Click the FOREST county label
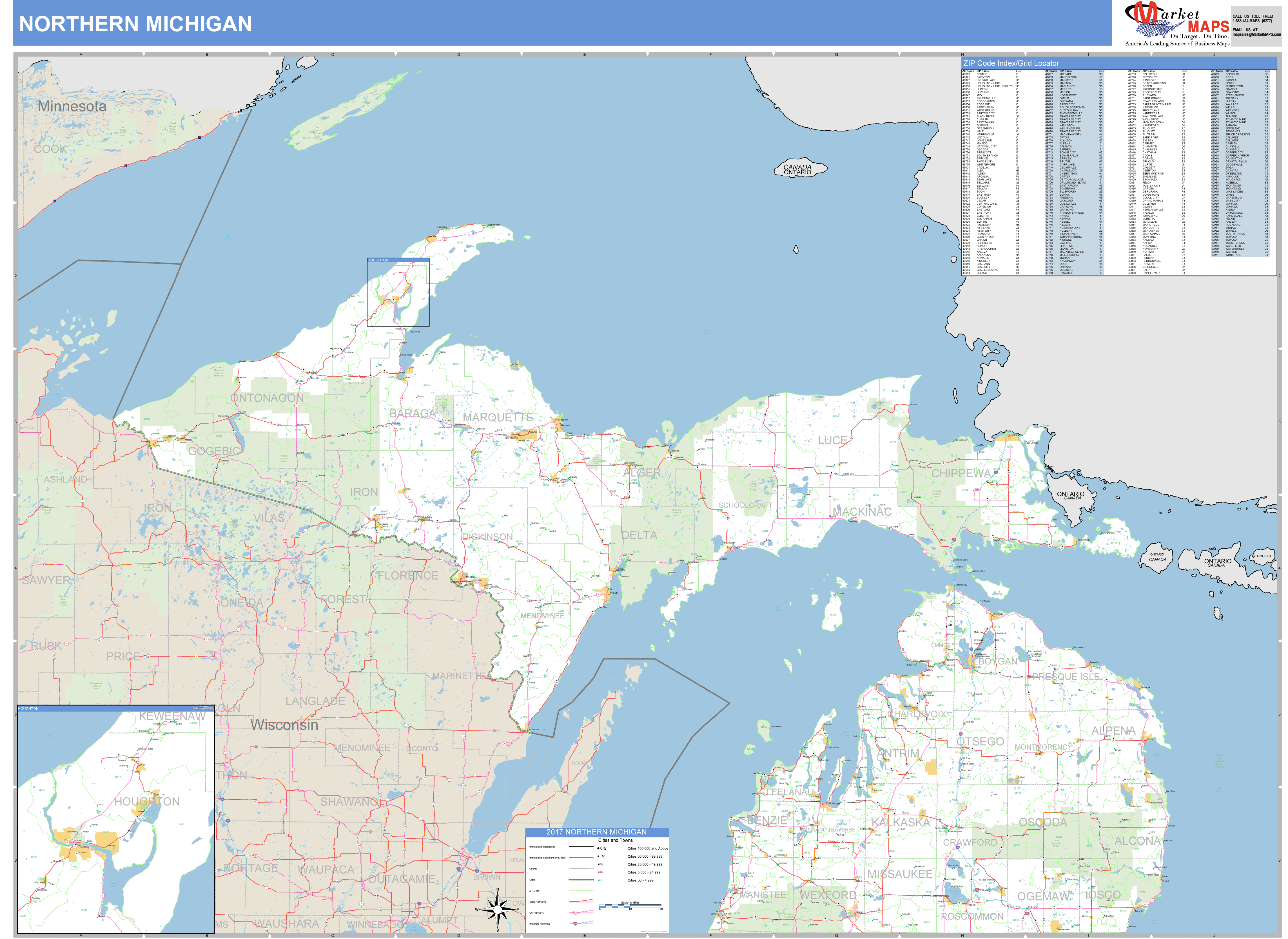Image resolution: width=1288 pixels, height=939 pixels. (x=343, y=600)
